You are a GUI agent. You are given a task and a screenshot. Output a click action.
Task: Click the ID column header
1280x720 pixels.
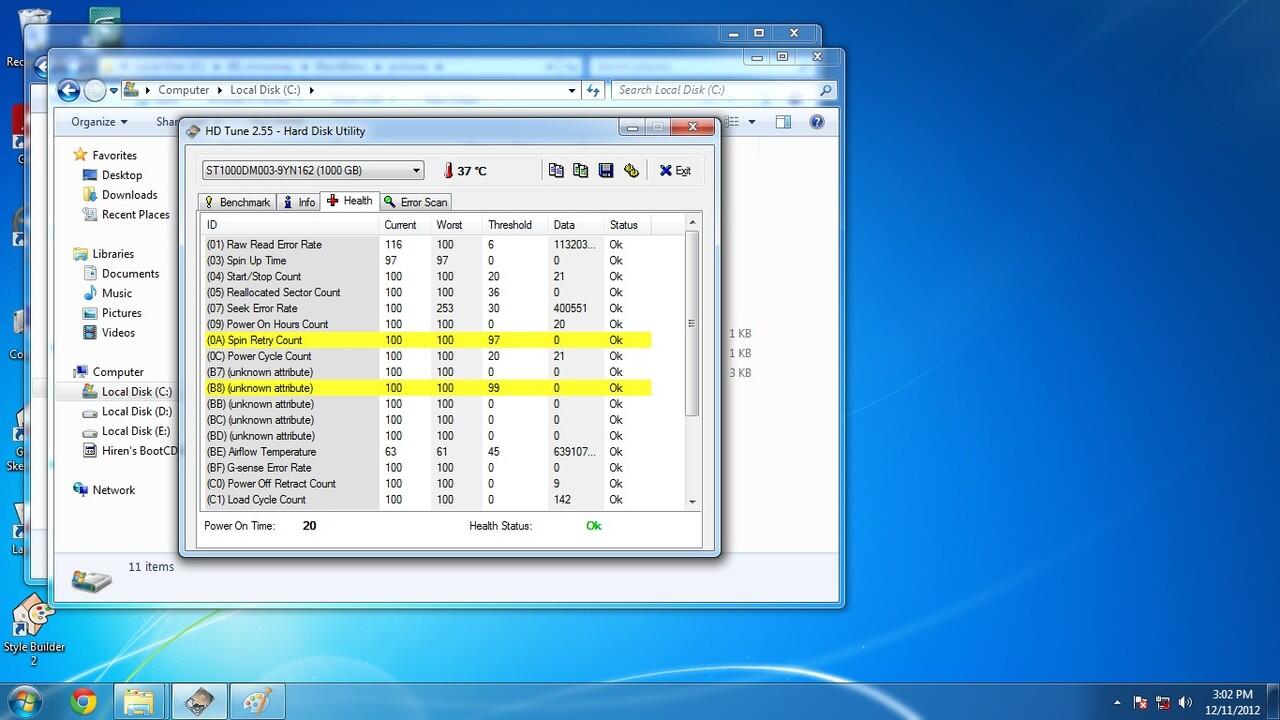[x=290, y=225]
